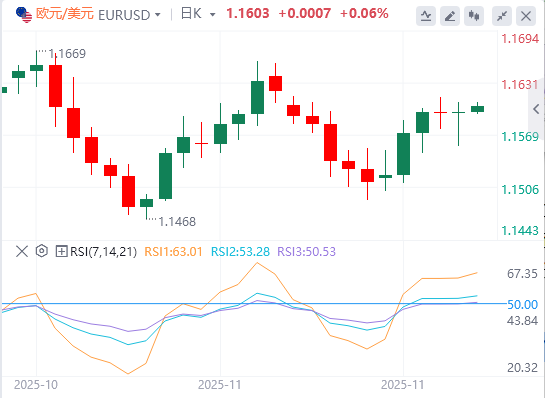Close the chart with X button

click(526, 16)
